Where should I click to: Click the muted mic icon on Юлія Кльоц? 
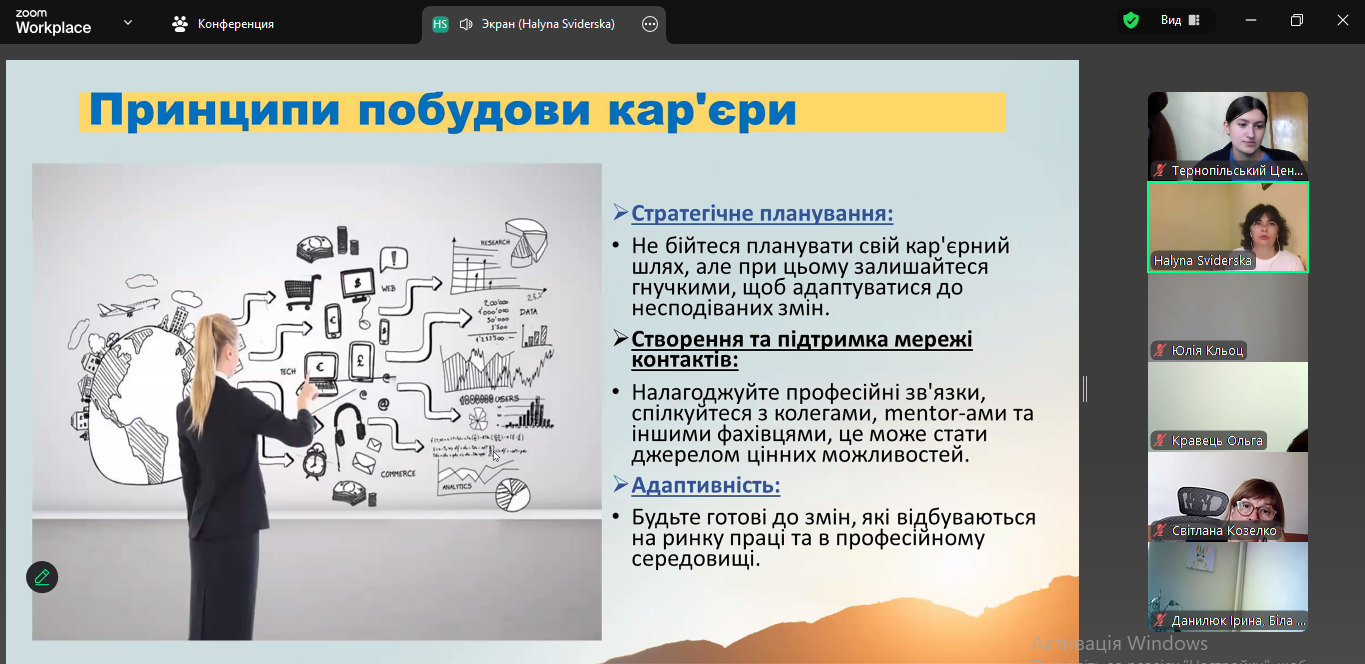click(1161, 351)
